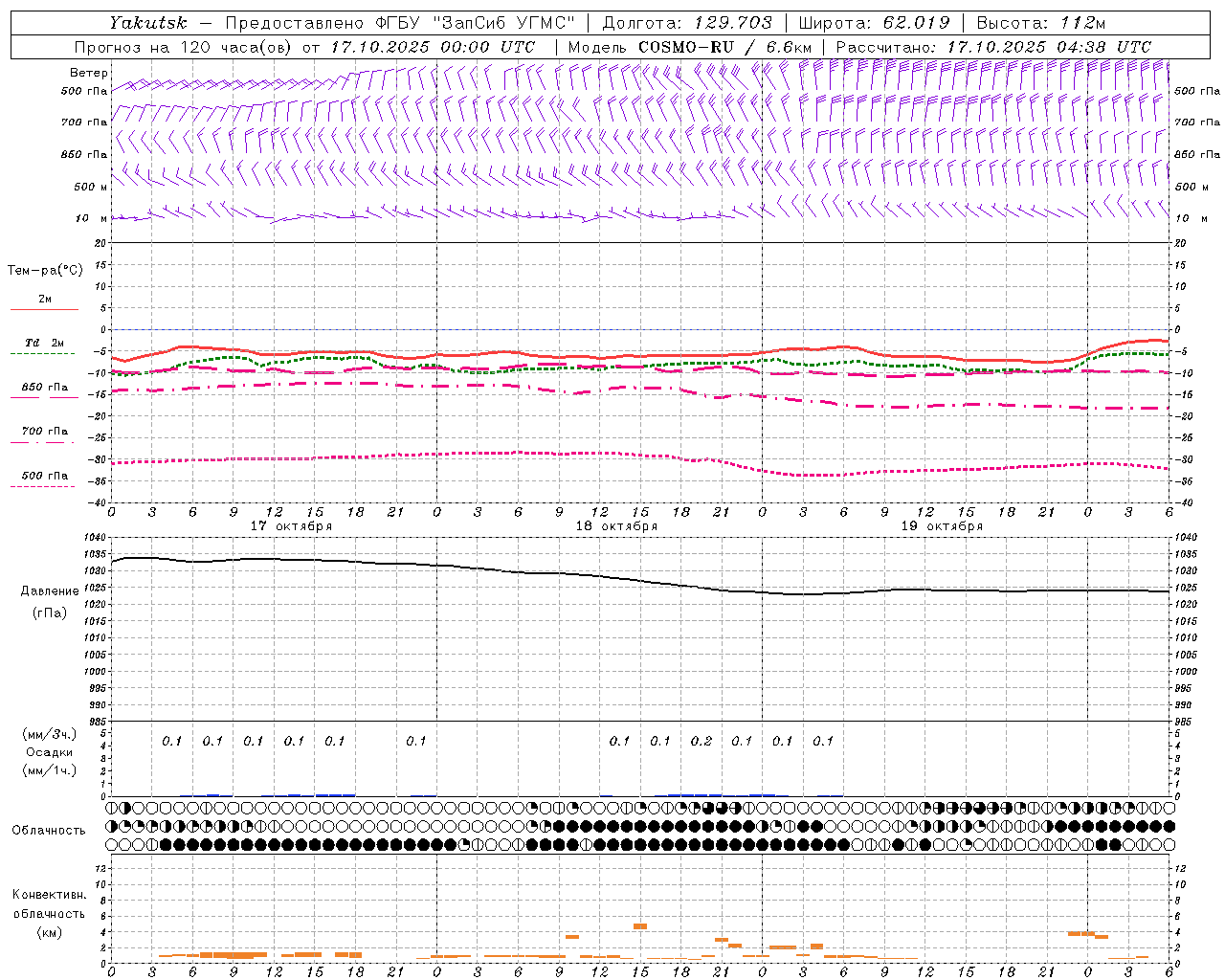This screenshot has width=1225, height=980.
Task: Click the Тем-ра(°C) axis label
Action: coord(45,271)
